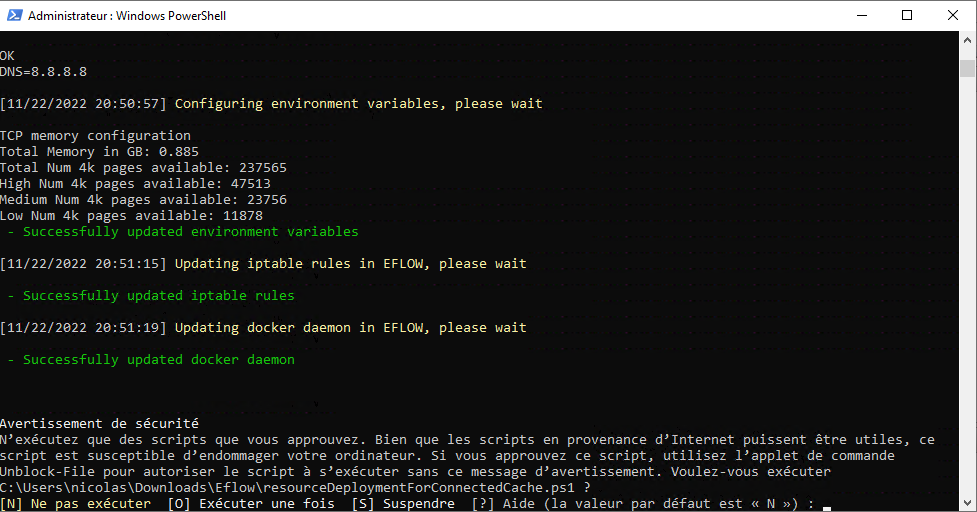This screenshot has width=977, height=512.
Task: Click the empty scrollbar track below thumb
Action: [967, 300]
